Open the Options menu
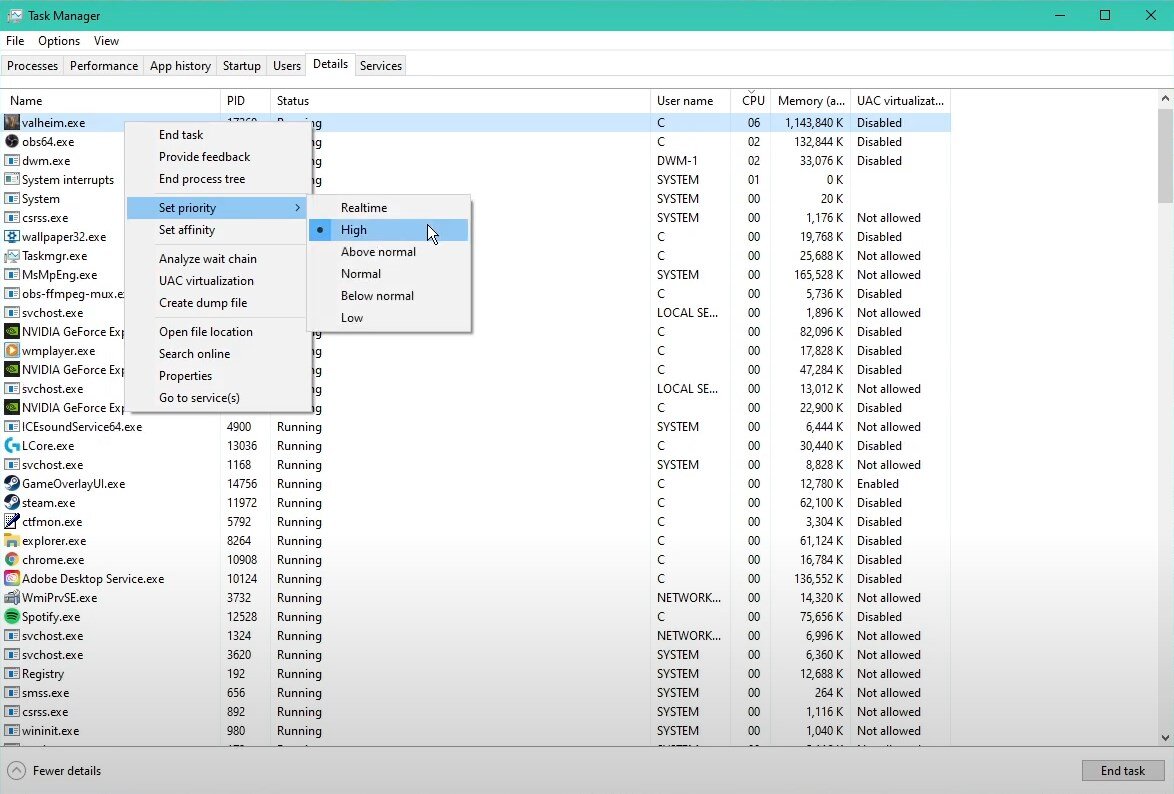 [59, 41]
